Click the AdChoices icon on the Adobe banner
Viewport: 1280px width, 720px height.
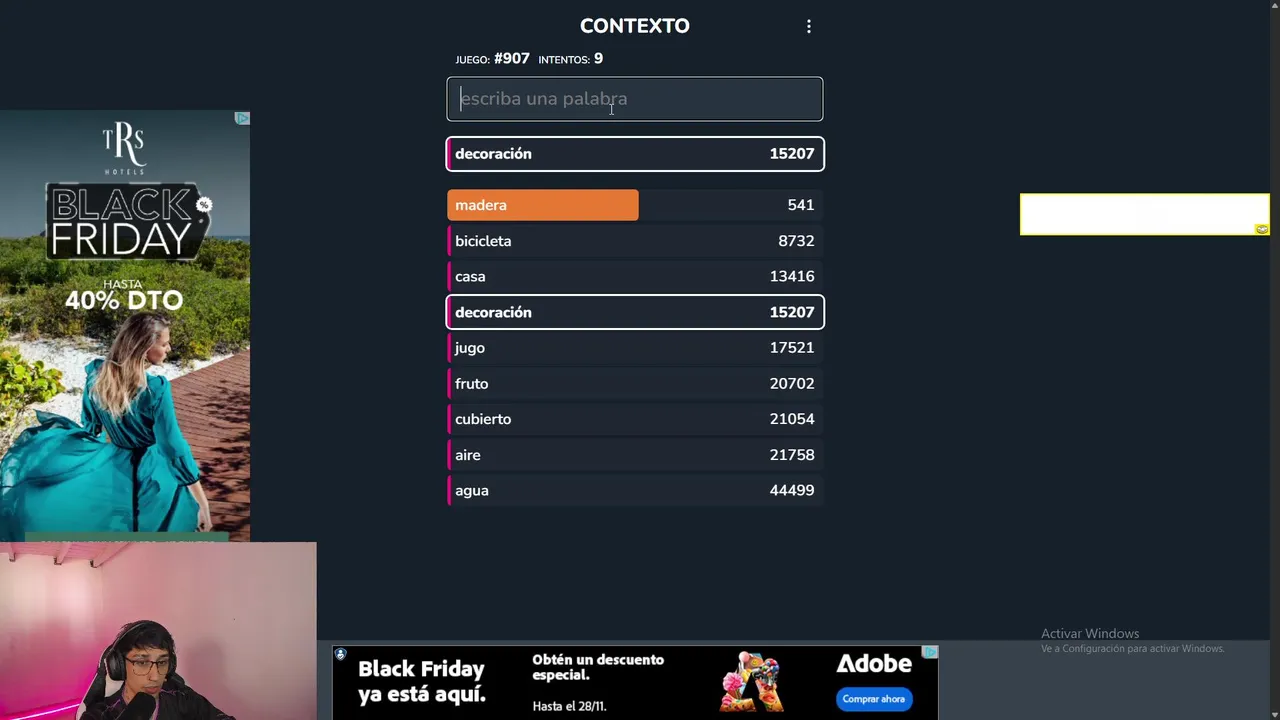pos(930,652)
